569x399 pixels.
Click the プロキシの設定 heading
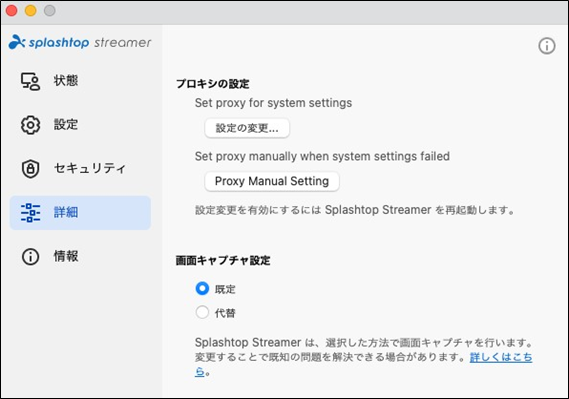212,84
